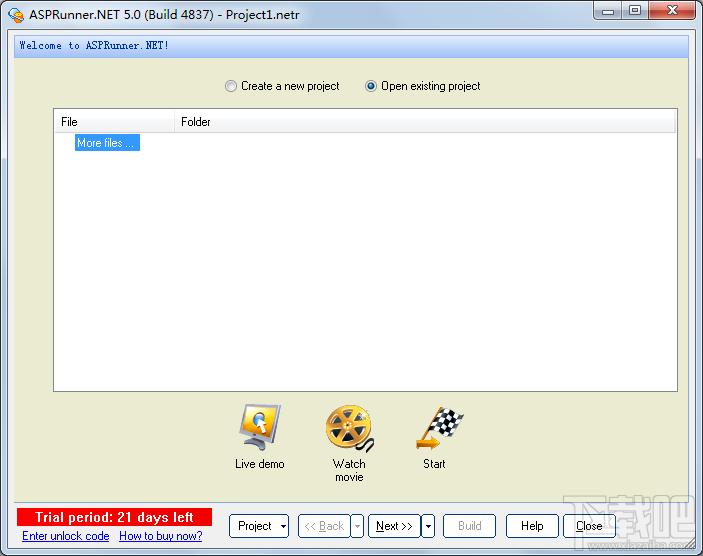Open Help

532,526
